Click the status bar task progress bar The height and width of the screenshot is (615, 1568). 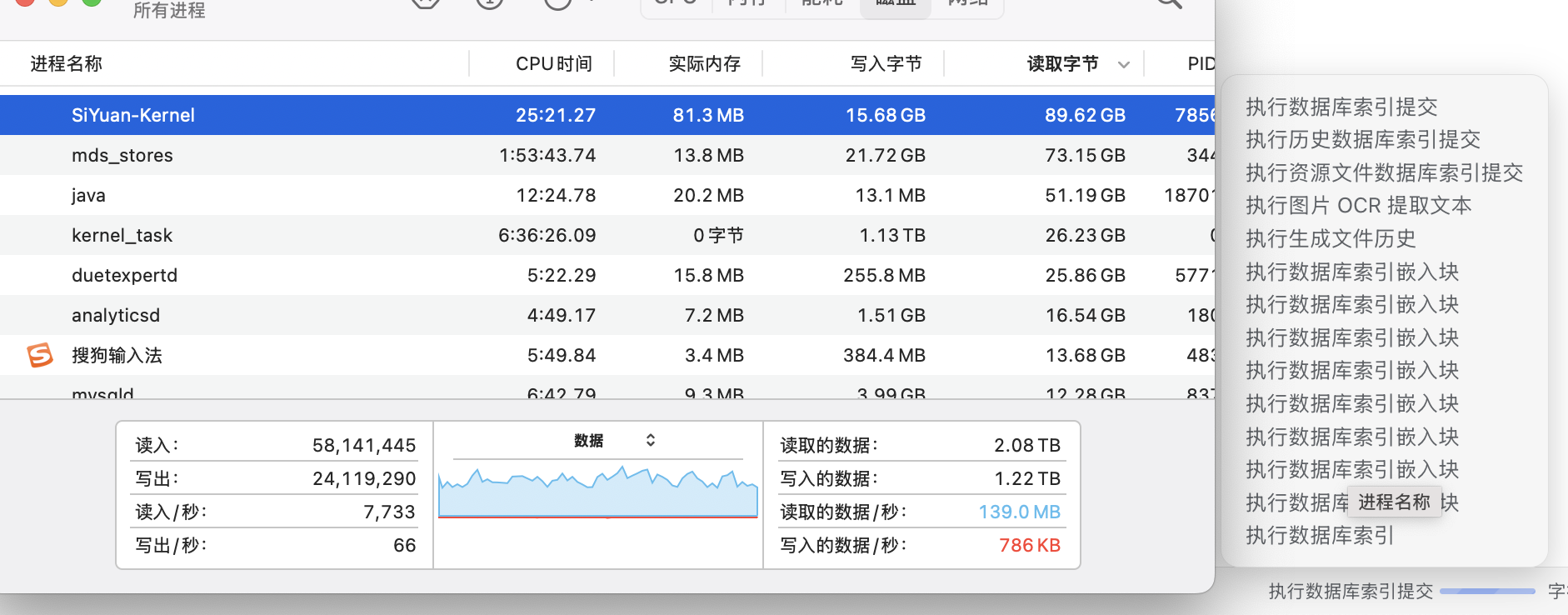[1487, 592]
